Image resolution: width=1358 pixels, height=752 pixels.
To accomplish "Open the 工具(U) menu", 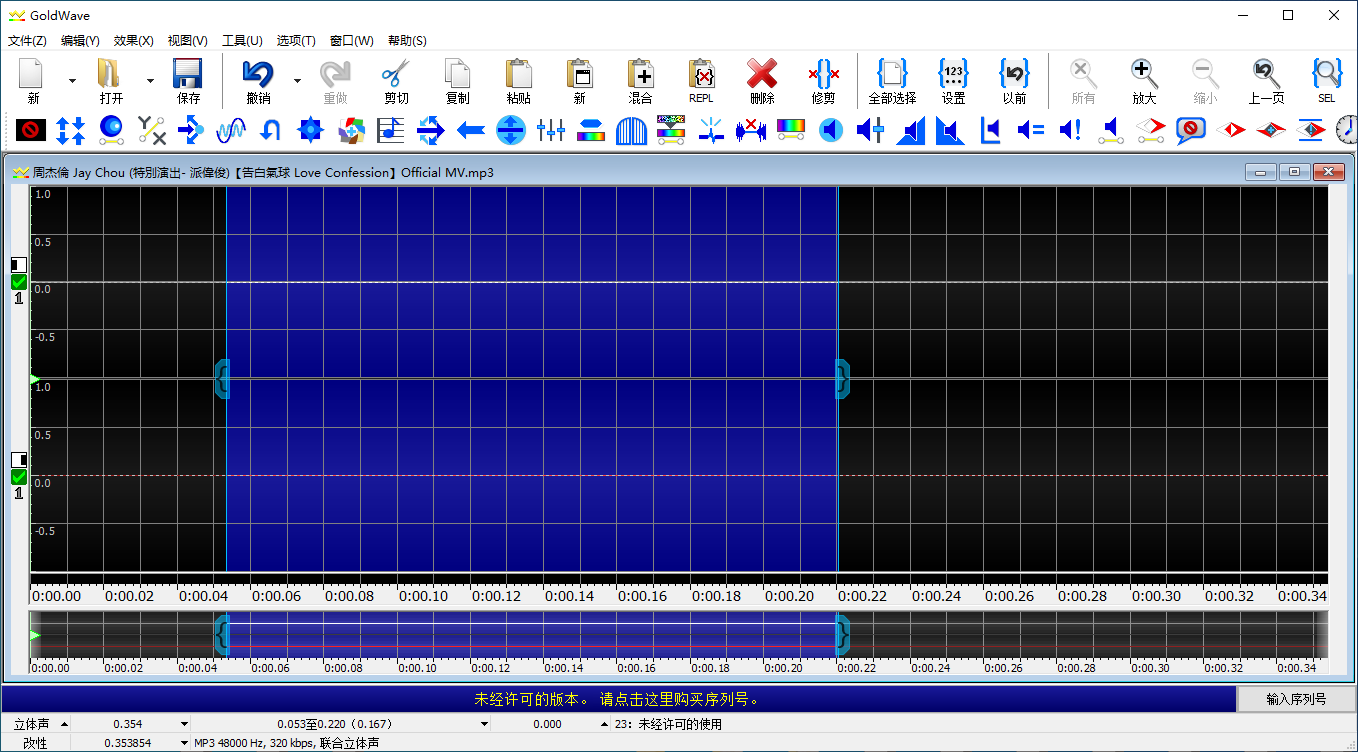I will 242,41.
